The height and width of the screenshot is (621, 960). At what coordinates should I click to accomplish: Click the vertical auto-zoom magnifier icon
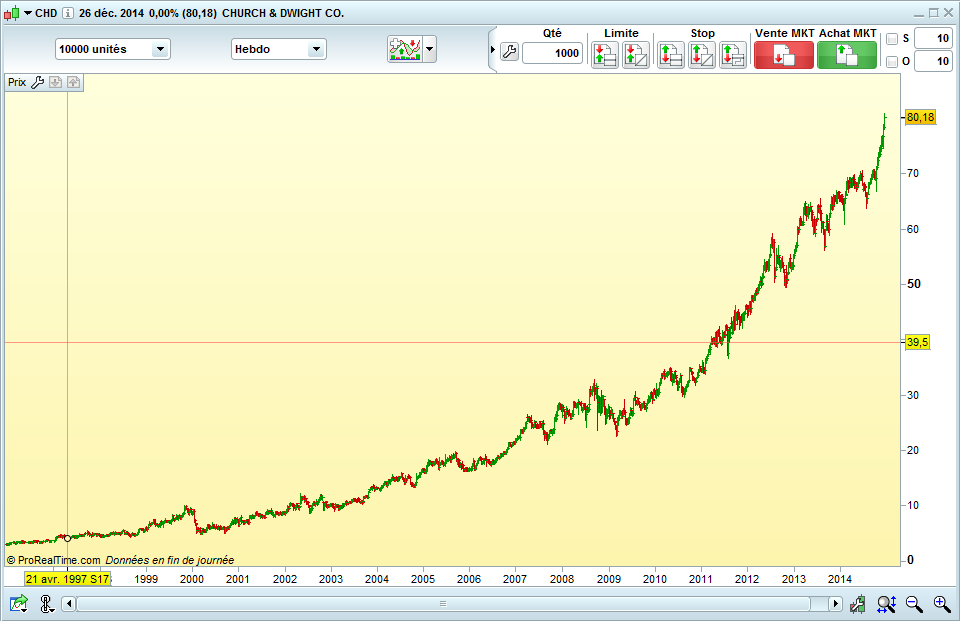point(886,604)
